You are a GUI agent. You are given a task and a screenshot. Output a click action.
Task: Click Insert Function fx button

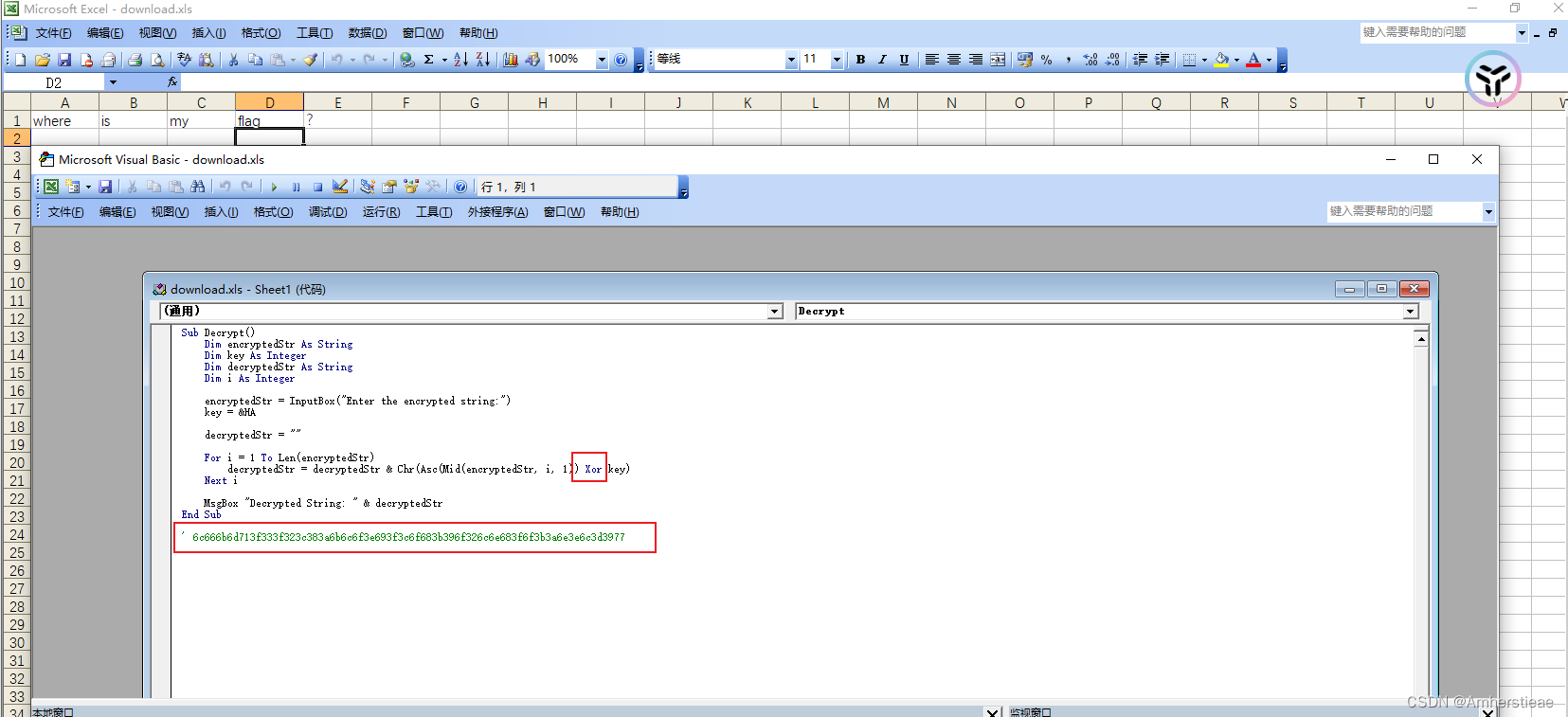coord(172,82)
